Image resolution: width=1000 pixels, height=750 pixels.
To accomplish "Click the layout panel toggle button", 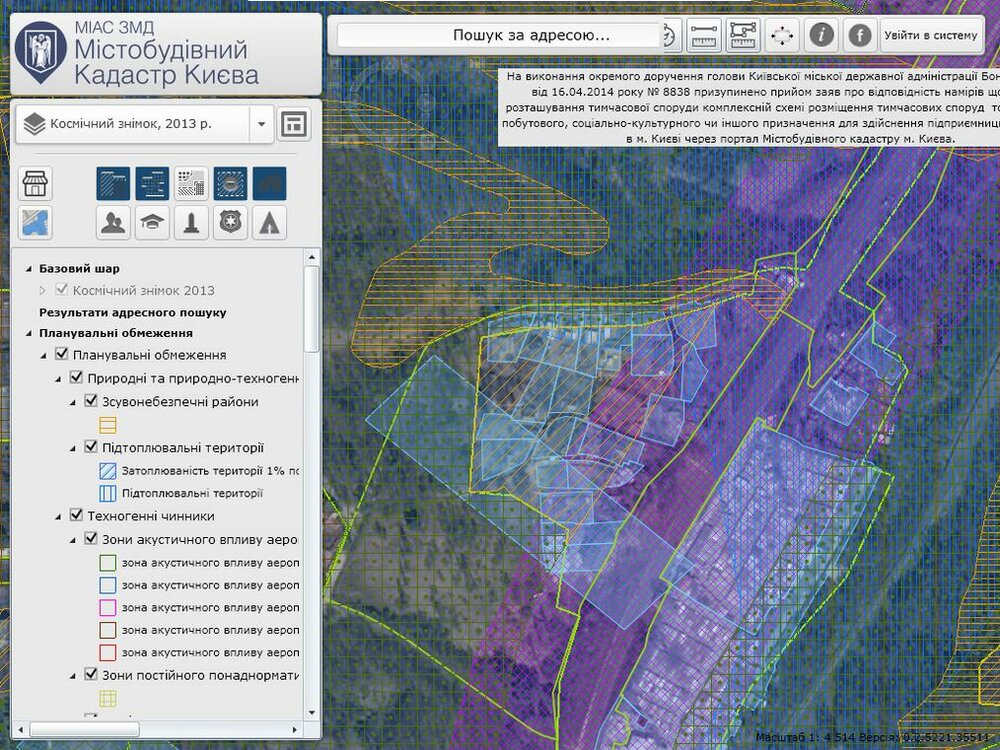I will click(x=294, y=124).
